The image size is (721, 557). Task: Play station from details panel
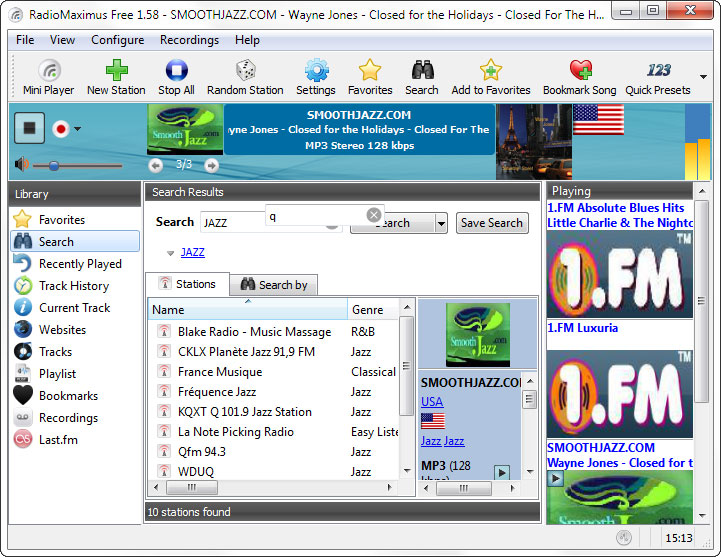pyautogui.click(x=502, y=472)
